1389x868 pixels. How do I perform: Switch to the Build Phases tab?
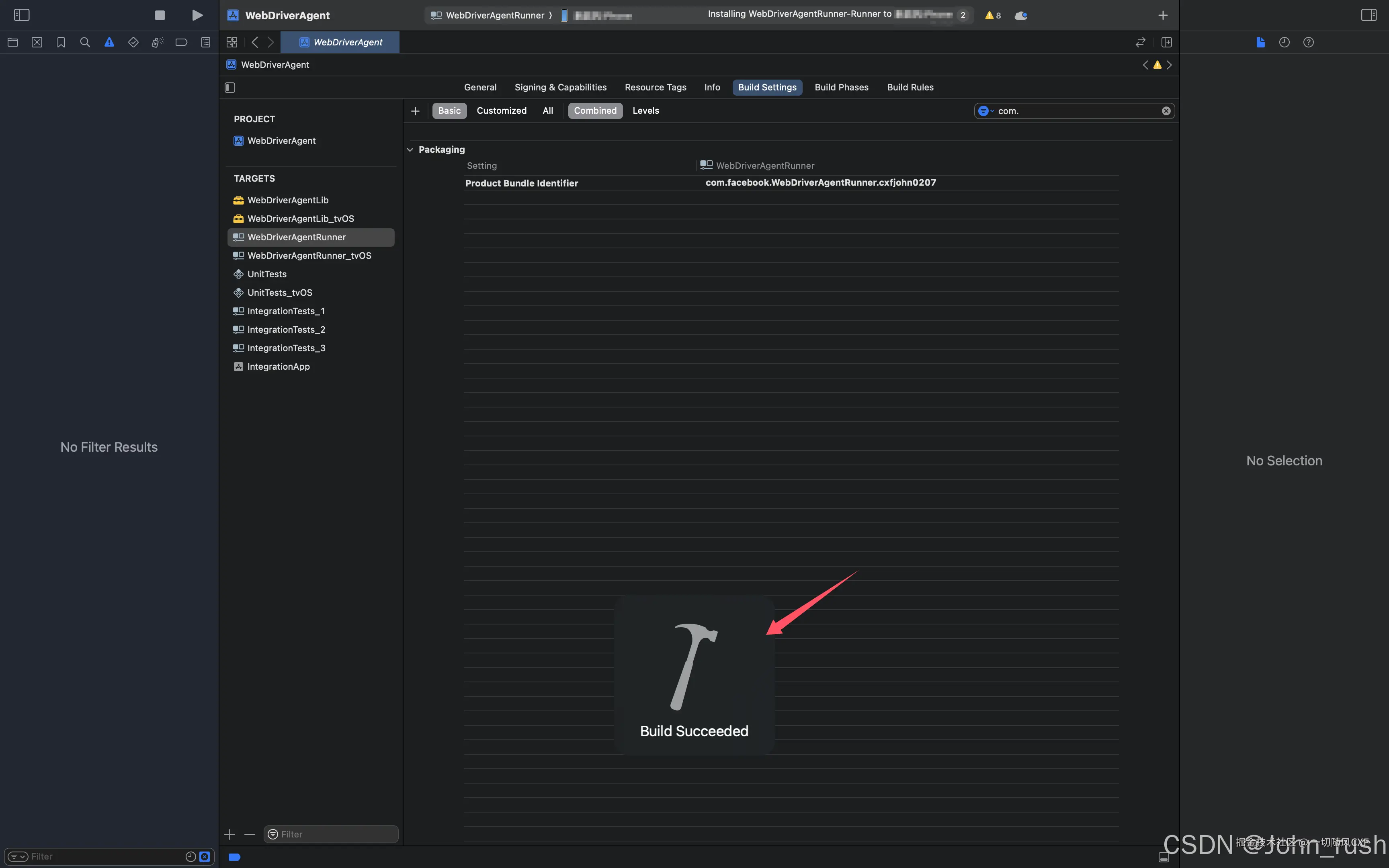click(x=841, y=88)
